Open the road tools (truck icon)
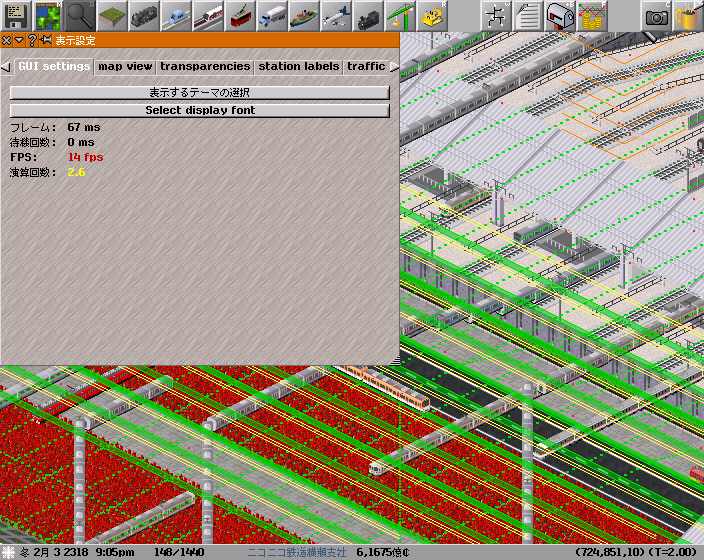The image size is (704, 560). pos(272,16)
